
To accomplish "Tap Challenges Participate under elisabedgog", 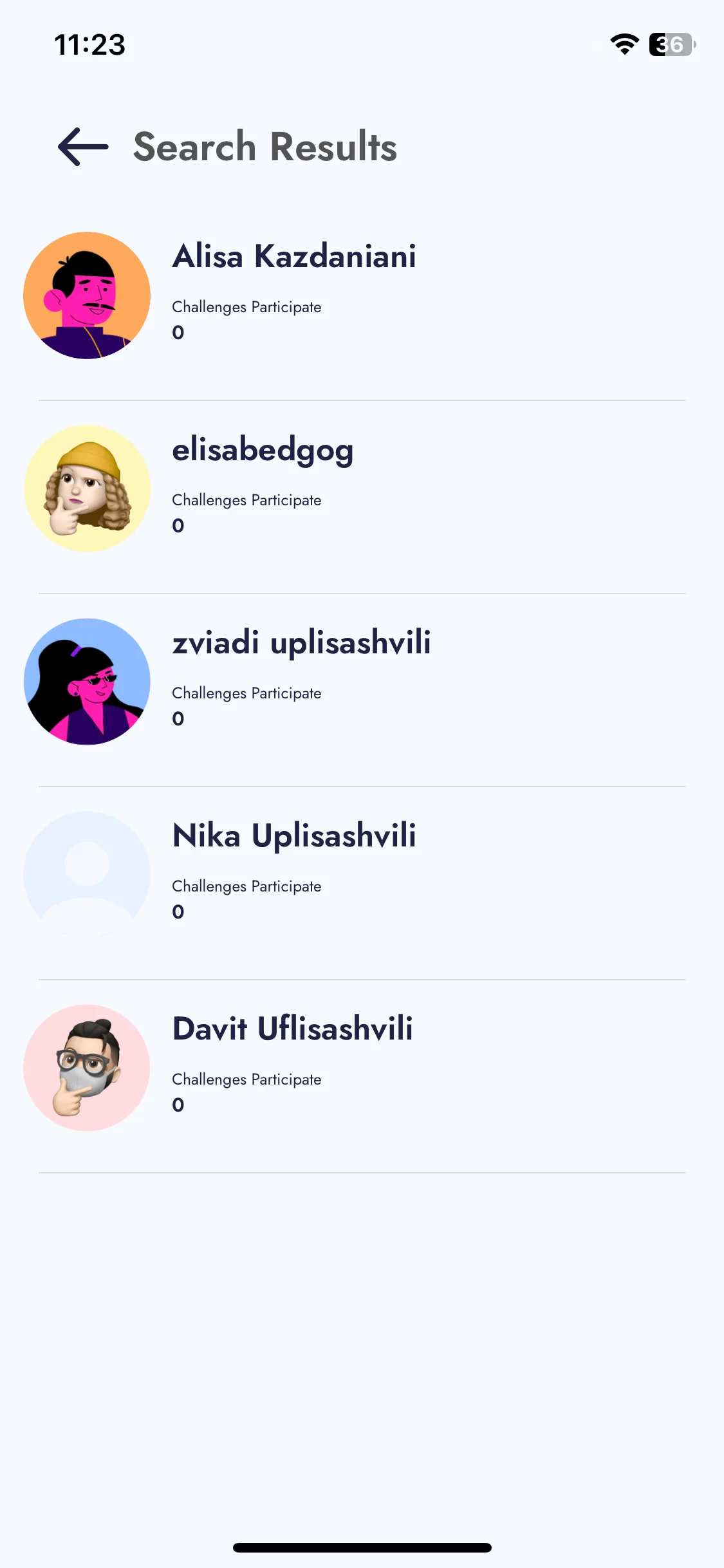I will [x=246, y=500].
